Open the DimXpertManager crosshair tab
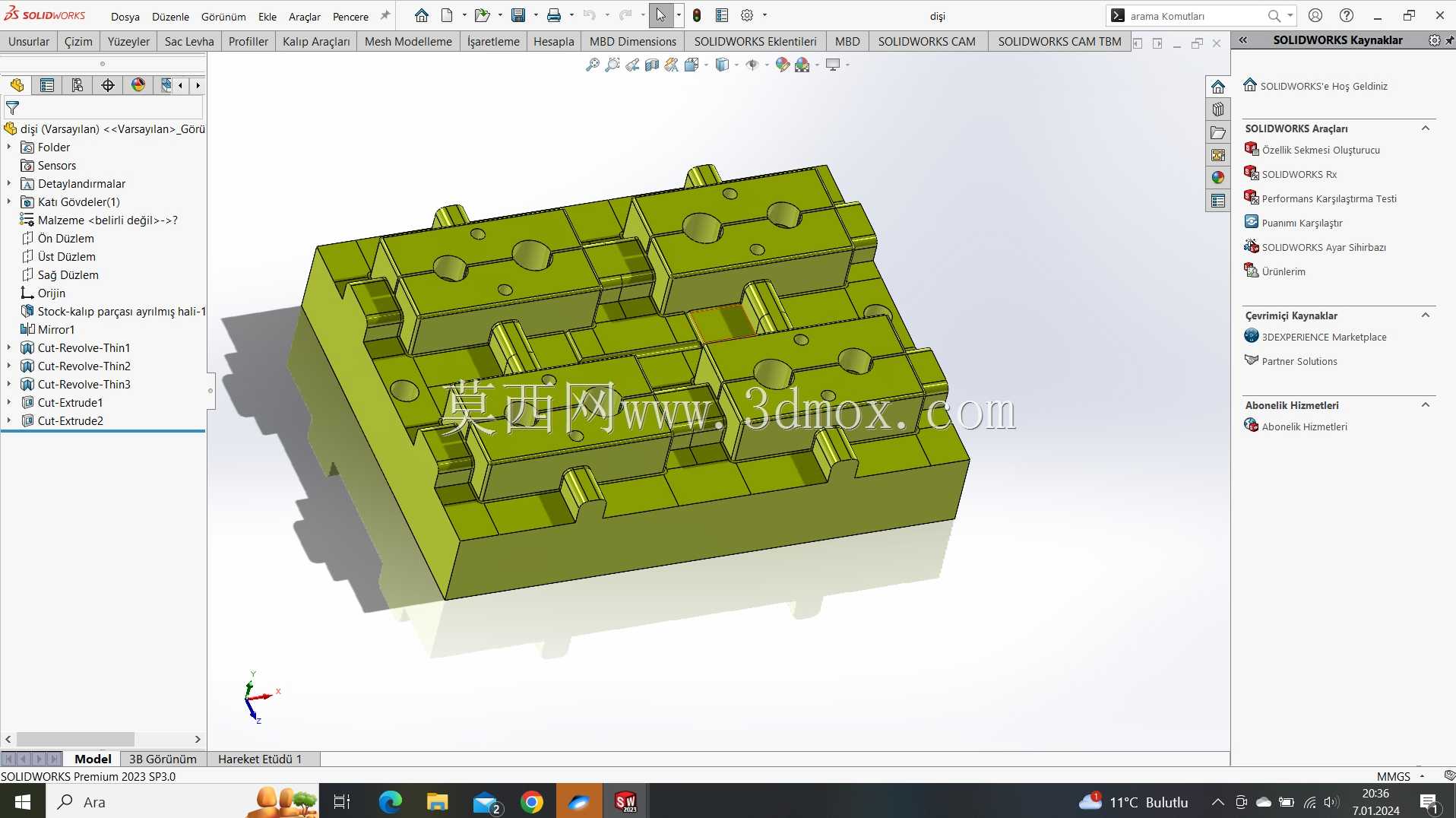The image size is (1456, 818). pos(108,85)
